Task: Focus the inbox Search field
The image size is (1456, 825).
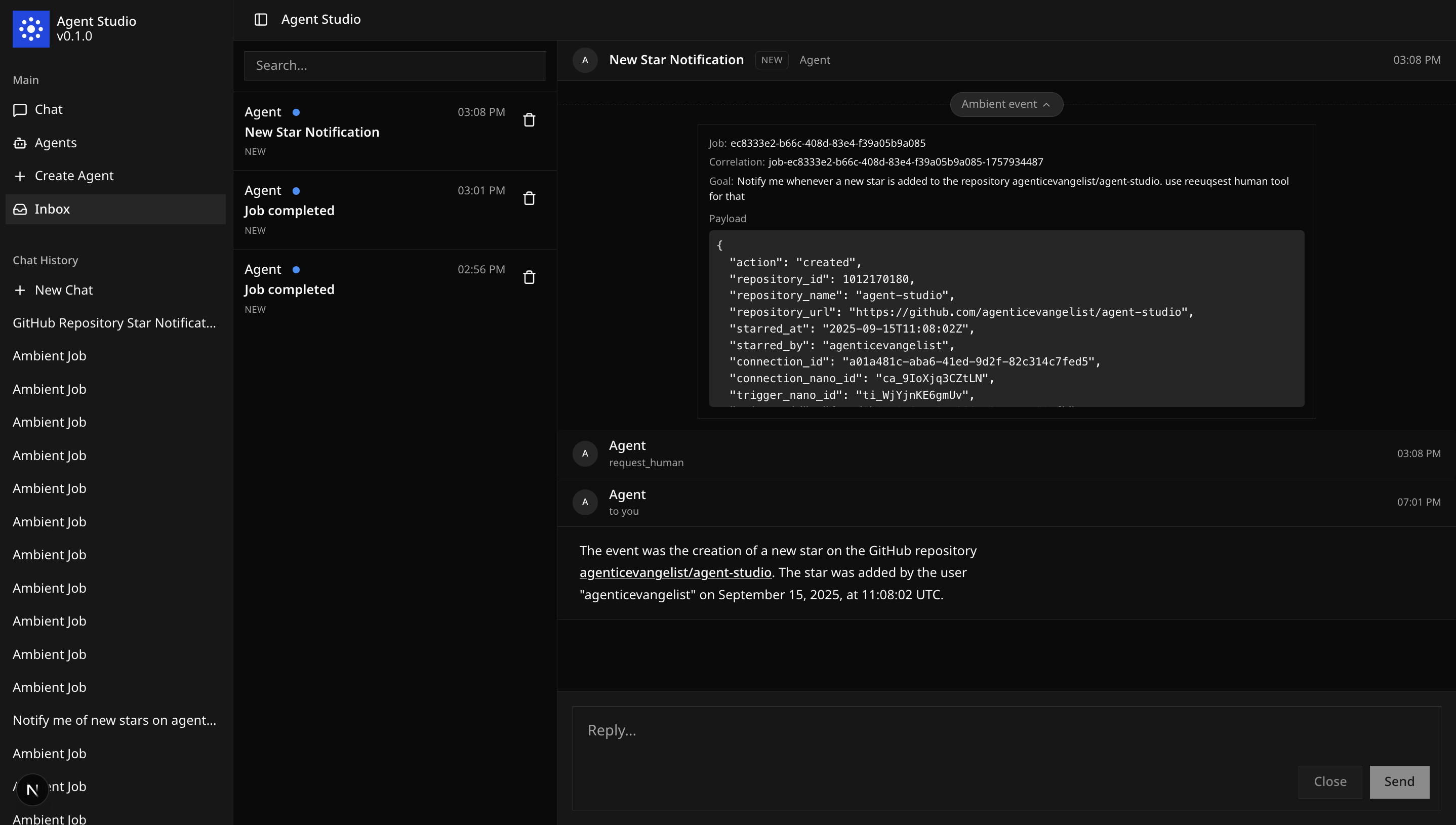Action: tap(395, 66)
